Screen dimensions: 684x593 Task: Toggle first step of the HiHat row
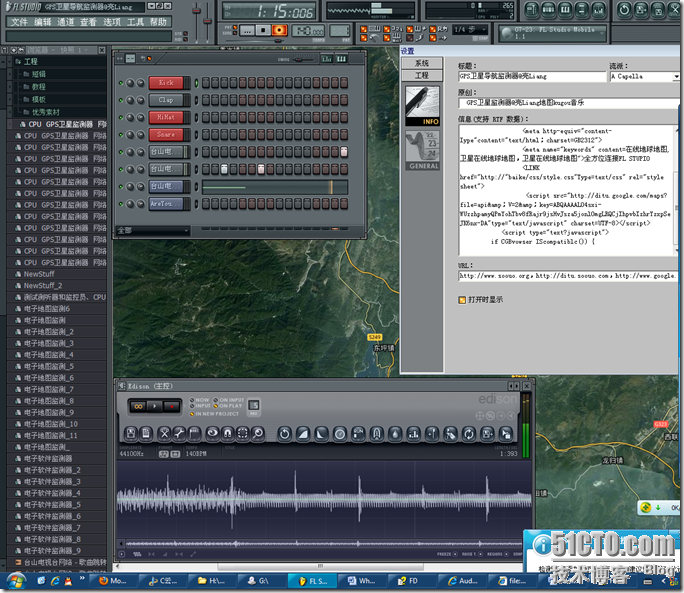pos(205,117)
